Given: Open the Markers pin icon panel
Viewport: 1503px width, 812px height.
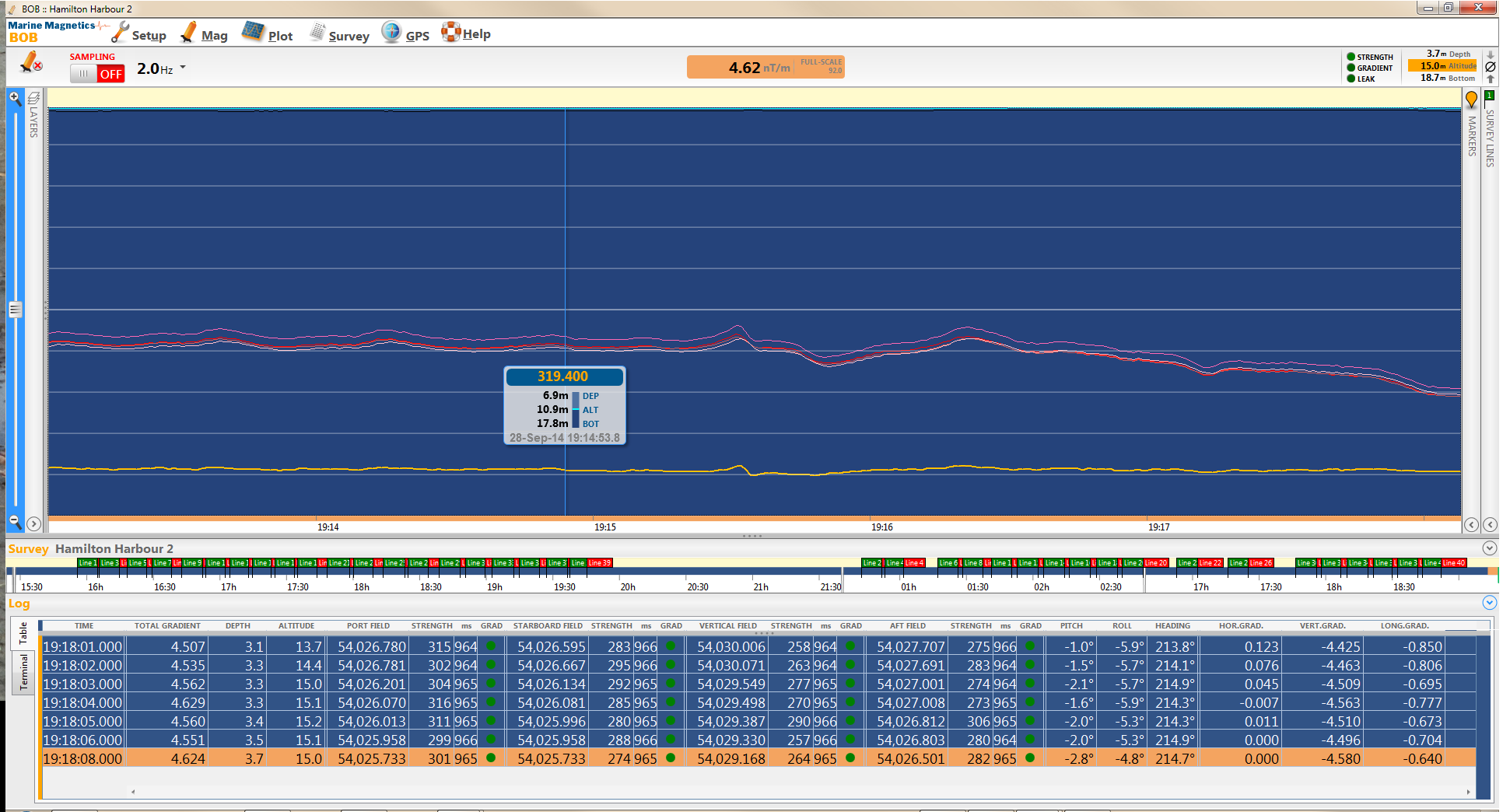Looking at the screenshot, I should point(1471,100).
